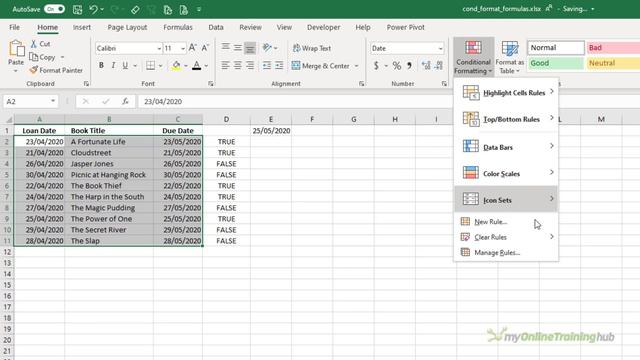Click the bottom align icon

[x=250, y=48]
